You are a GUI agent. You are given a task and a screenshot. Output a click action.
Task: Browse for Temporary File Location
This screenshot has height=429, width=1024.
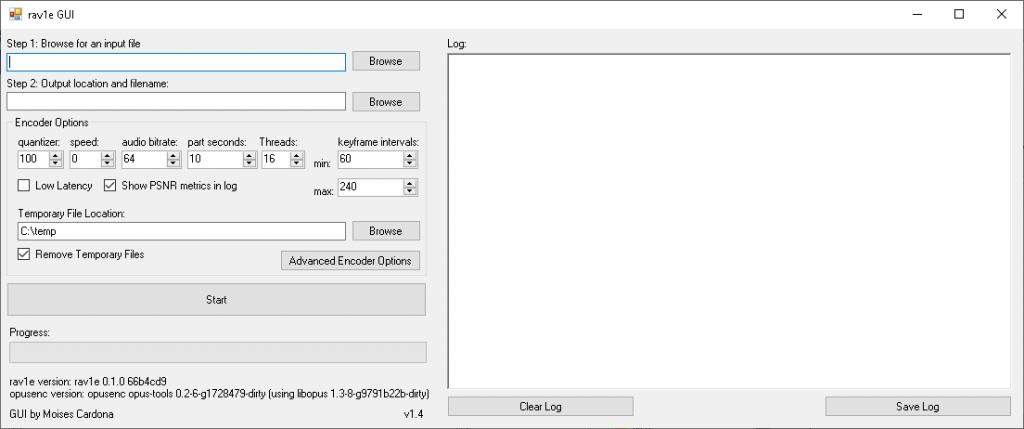(x=386, y=231)
